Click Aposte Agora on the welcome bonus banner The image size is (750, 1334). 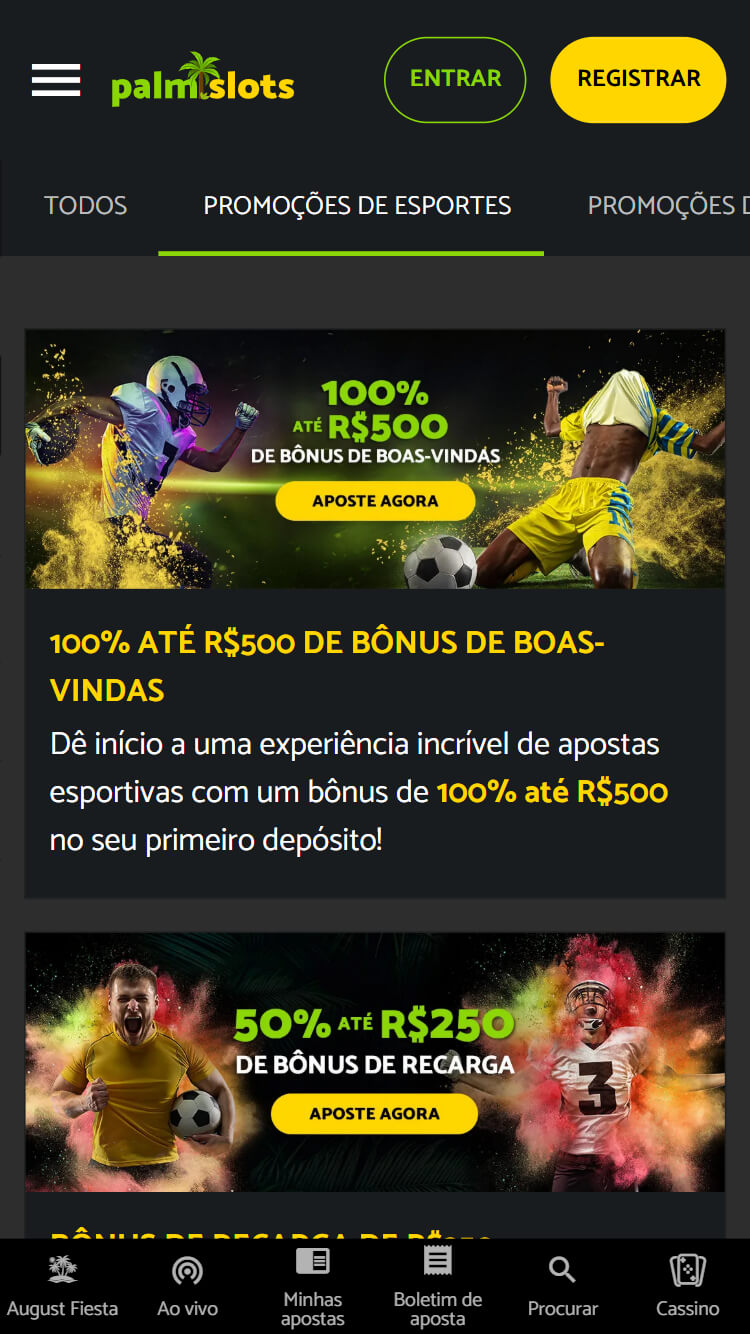tap(375, 501)
